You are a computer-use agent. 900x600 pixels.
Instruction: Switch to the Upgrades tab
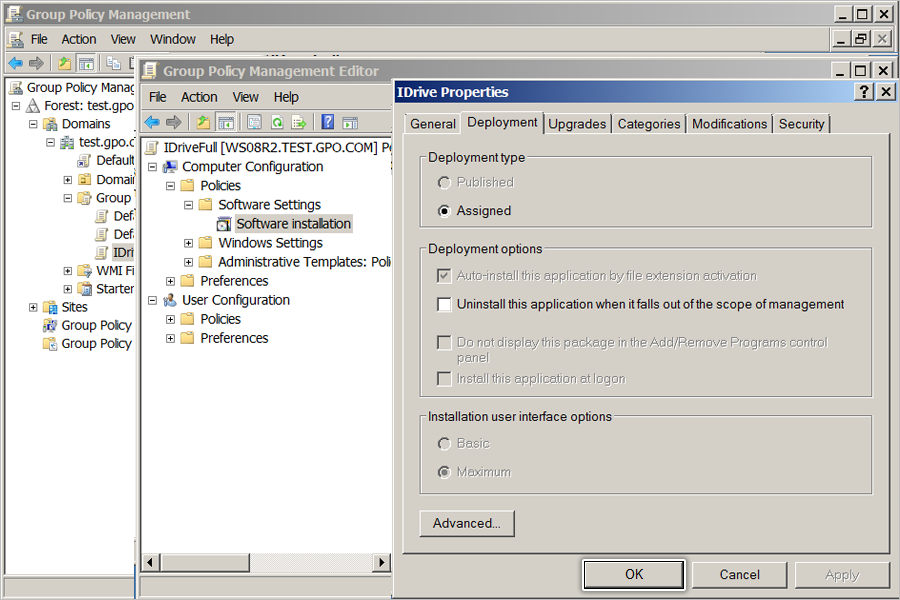pos(577,124)
